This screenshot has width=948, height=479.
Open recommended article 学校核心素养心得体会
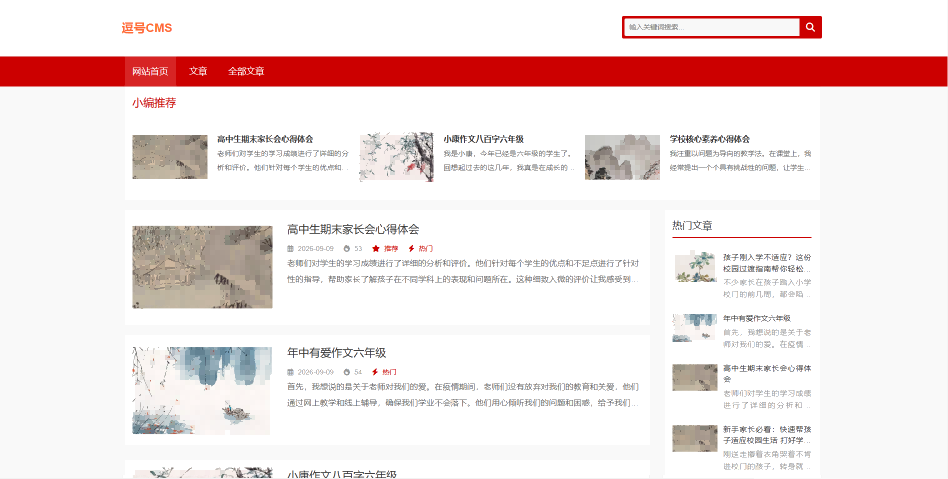pos(710,139)
